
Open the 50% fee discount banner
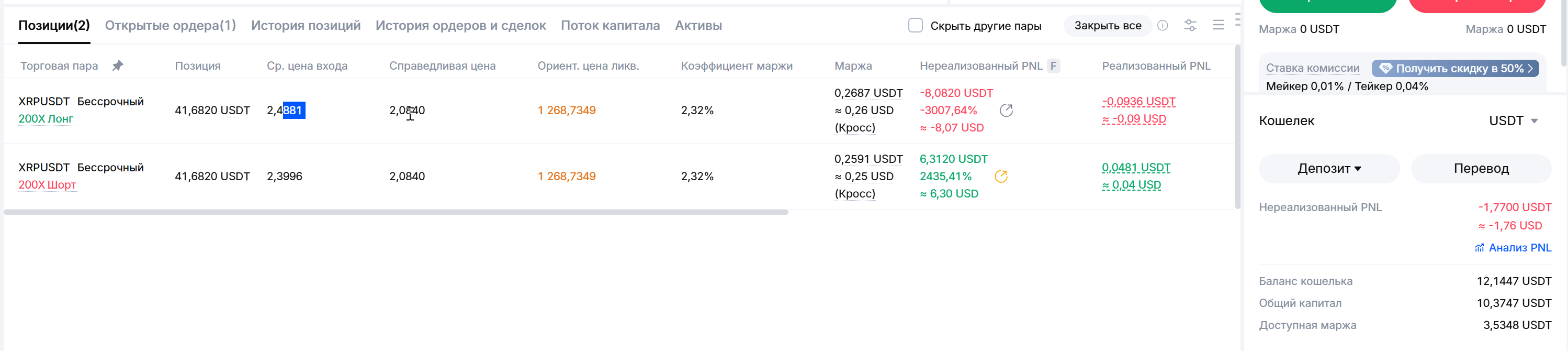(x=1455, y=68)
